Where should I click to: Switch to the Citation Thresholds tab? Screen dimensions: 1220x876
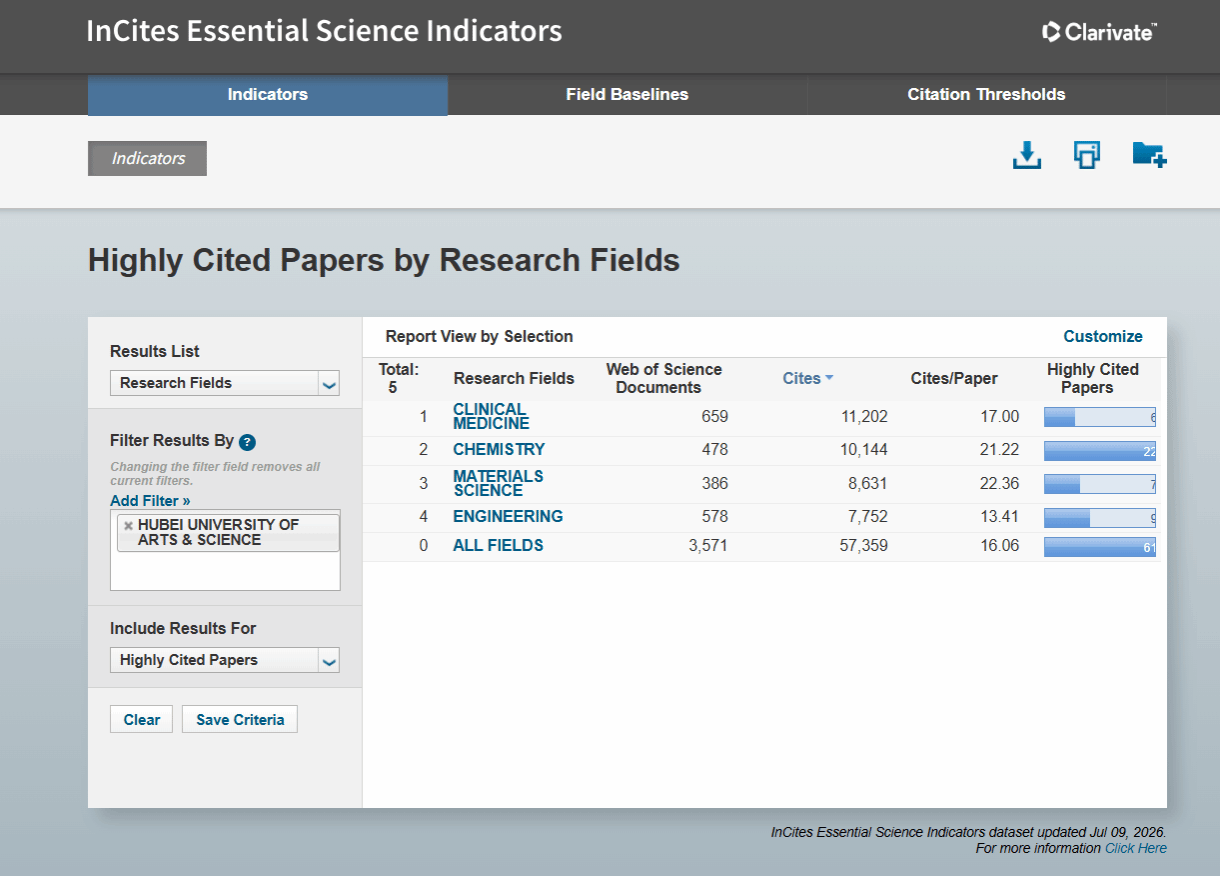(x=986, y=95)
